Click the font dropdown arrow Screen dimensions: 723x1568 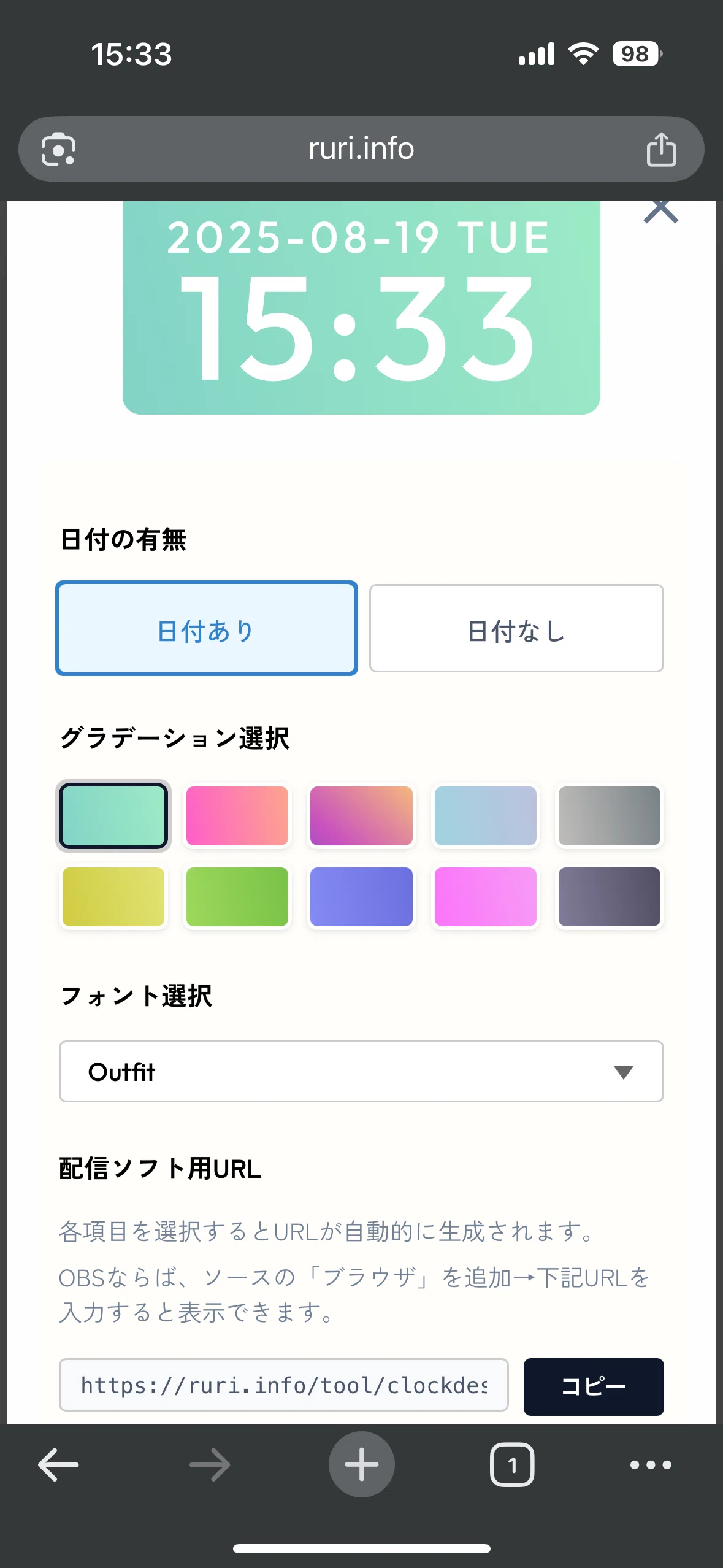(623, 1072)
